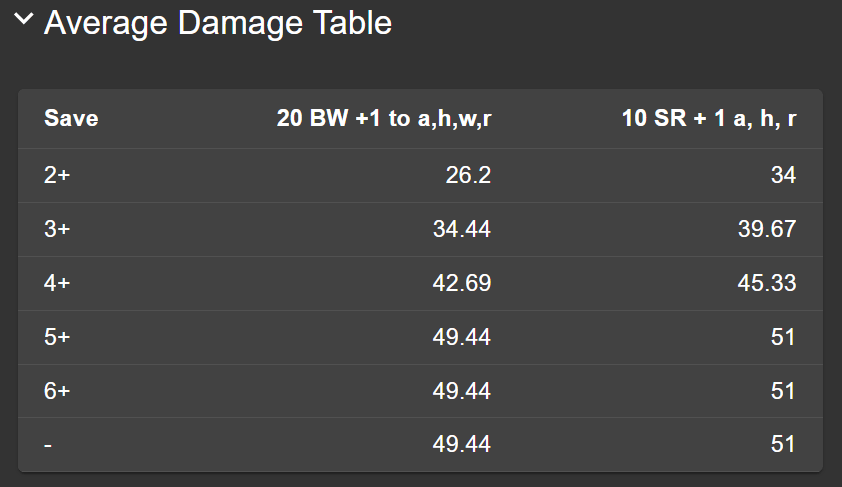Click 49.44 in the 5+ row

pyautogui.click(x=461, y=337)
